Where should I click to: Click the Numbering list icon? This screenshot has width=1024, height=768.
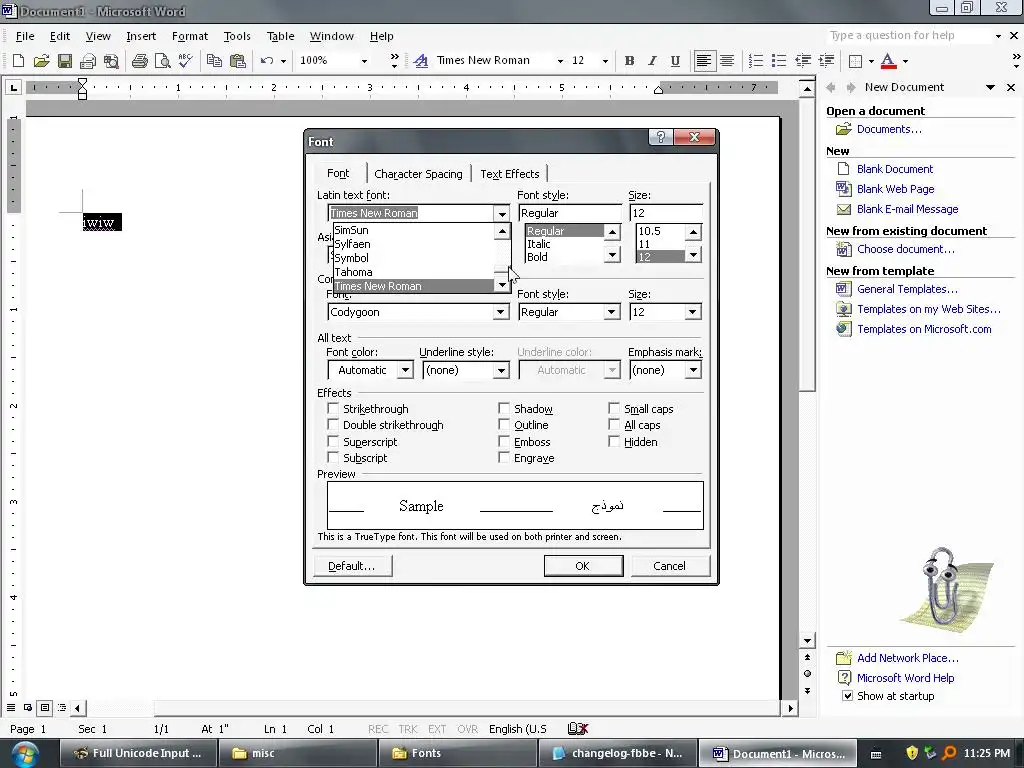coord(756,61)
